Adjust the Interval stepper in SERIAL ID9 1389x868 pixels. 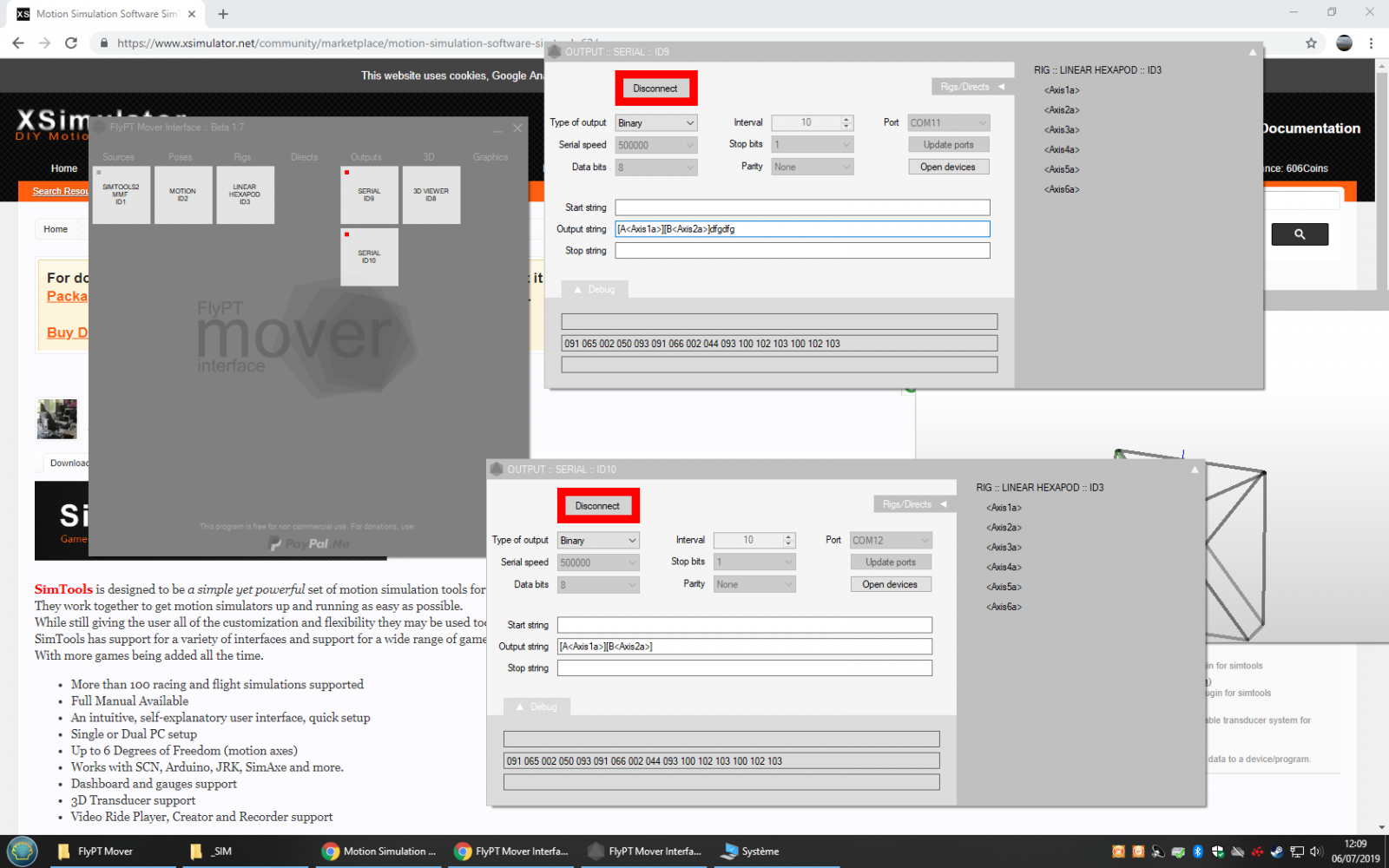click(x=847, y=123)
